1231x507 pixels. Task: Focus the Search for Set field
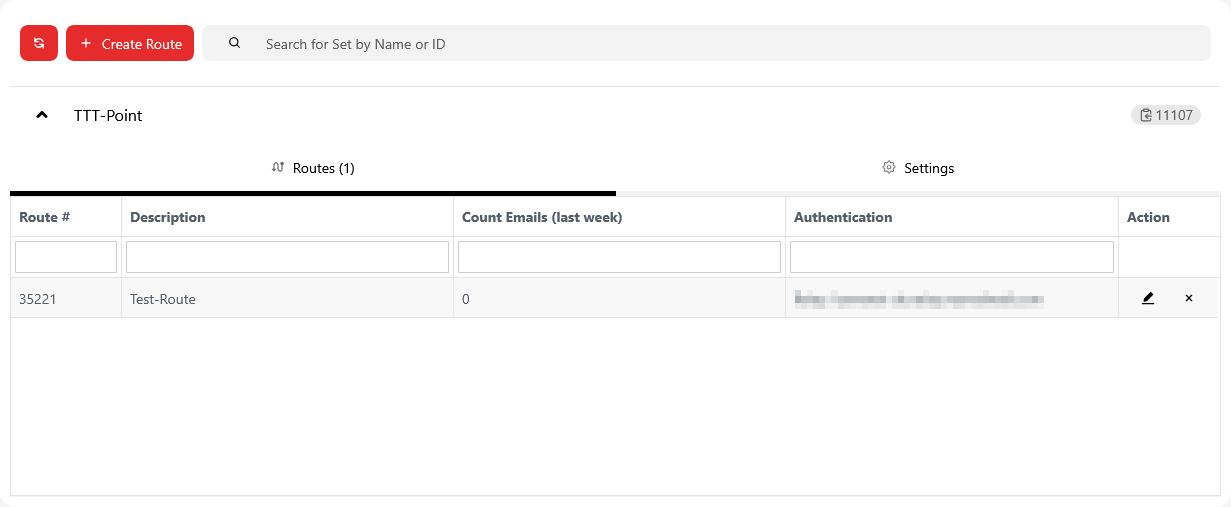coord(700,44)
